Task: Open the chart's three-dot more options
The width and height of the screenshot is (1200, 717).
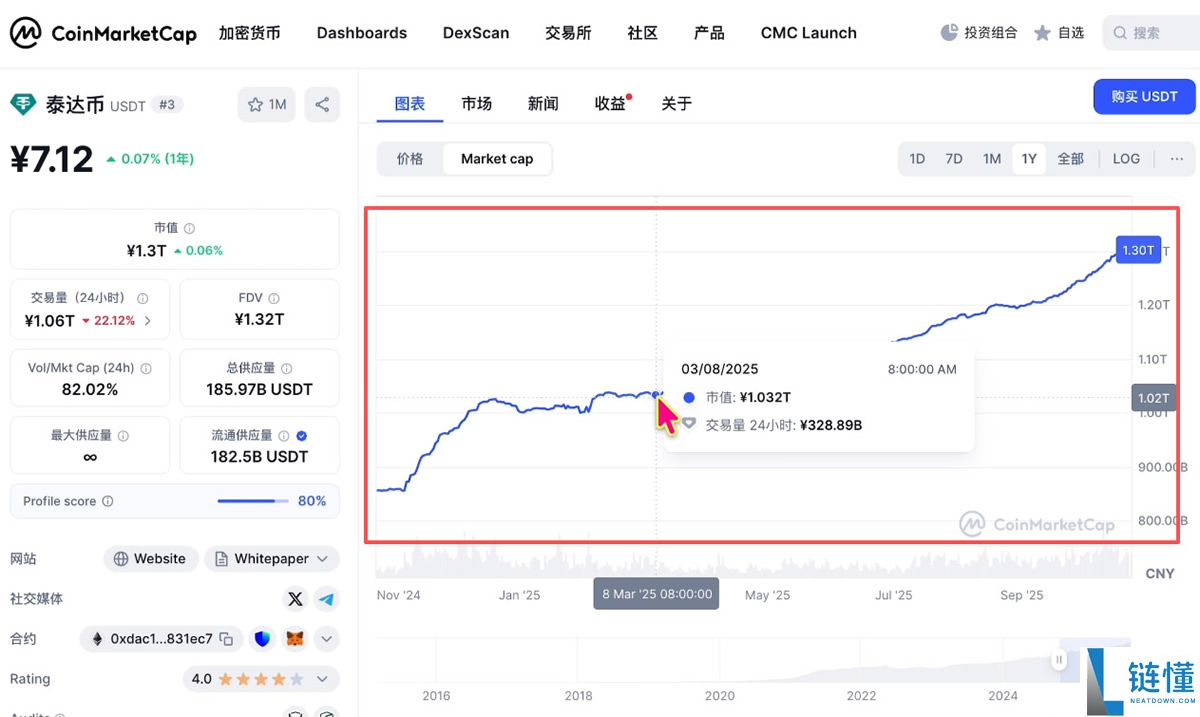Action: click(1176, 158)
